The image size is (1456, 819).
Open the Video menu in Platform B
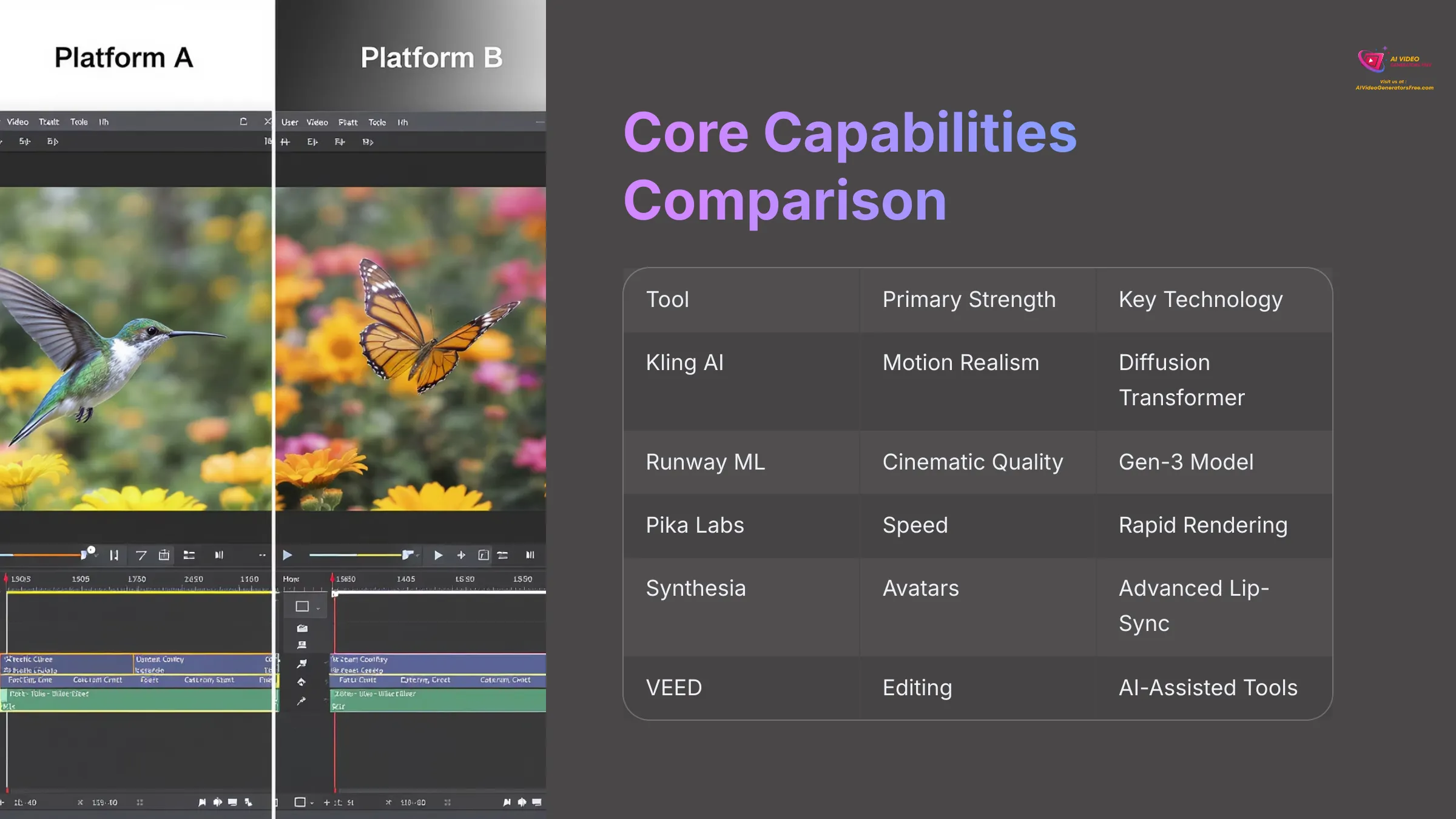[317, 123]
